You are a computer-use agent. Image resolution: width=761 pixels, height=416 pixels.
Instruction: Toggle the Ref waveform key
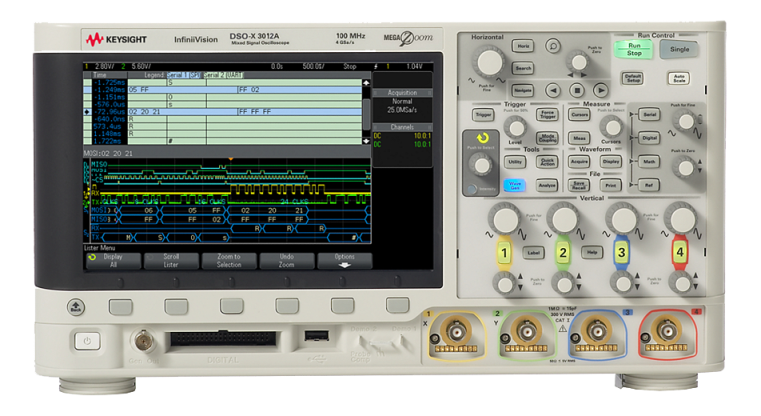(x=649, y=185)
